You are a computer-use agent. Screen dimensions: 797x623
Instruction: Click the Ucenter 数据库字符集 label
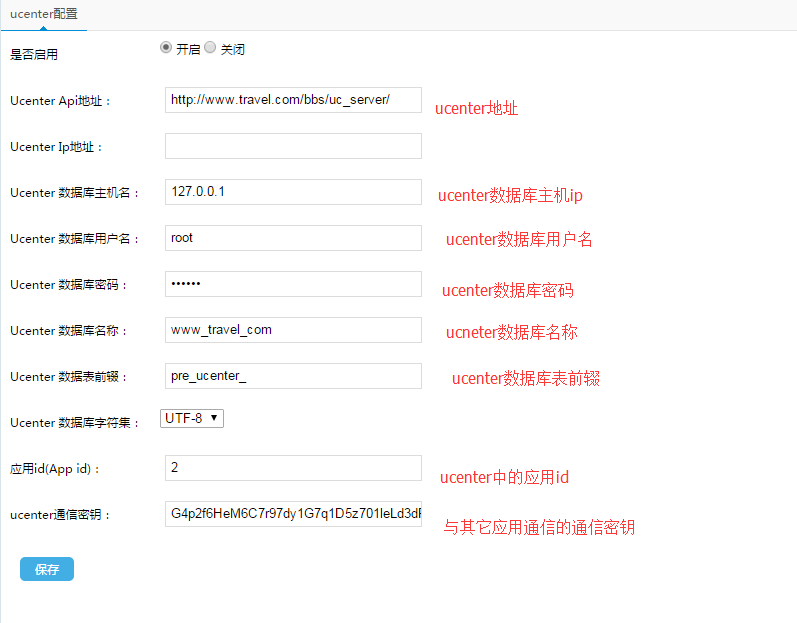click(75, 423)
